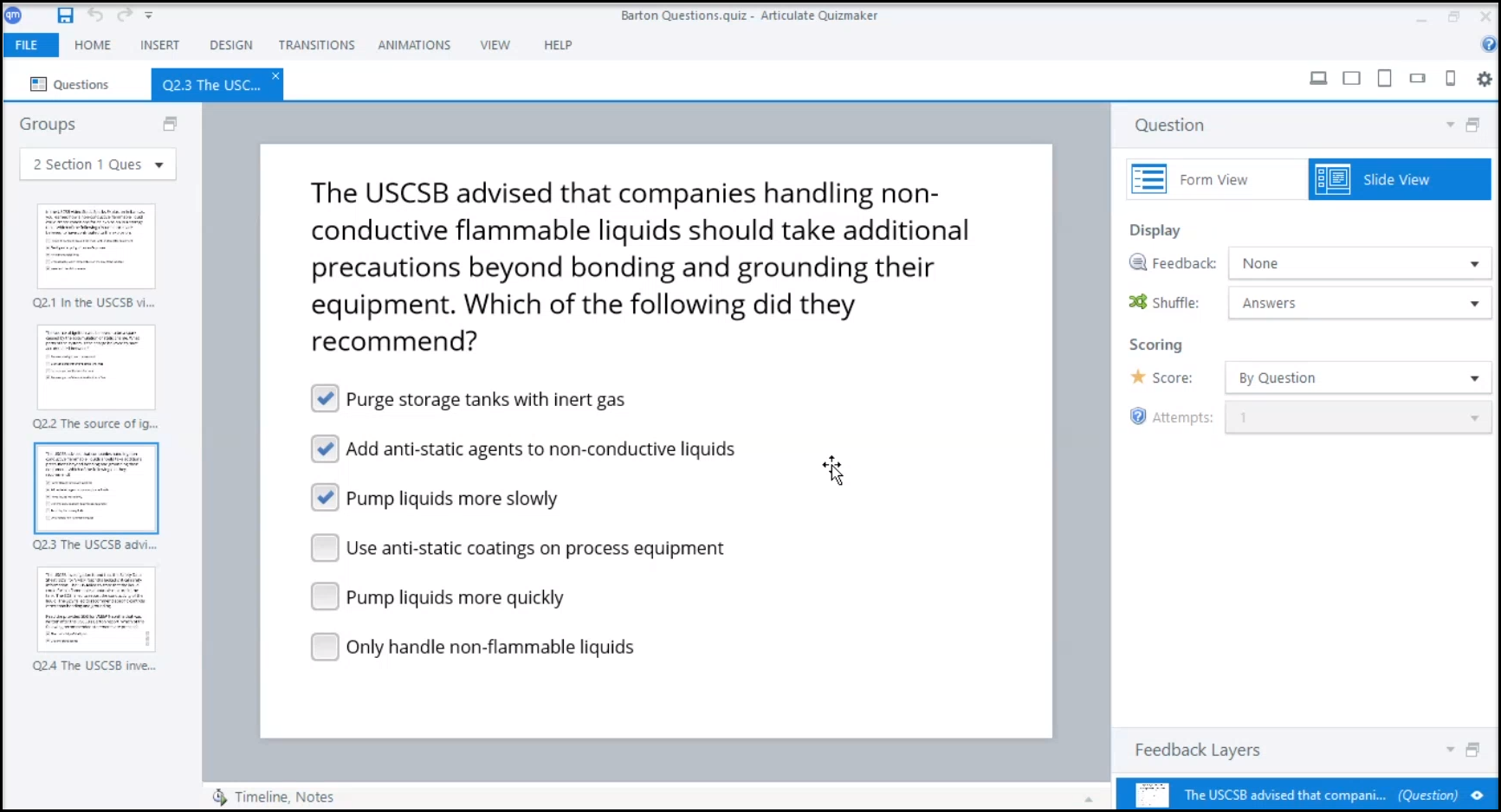Uncheck Pump liquids more slowly checkbox
This screenshot has width=1501, height=812.
click(x=325, y=498)
